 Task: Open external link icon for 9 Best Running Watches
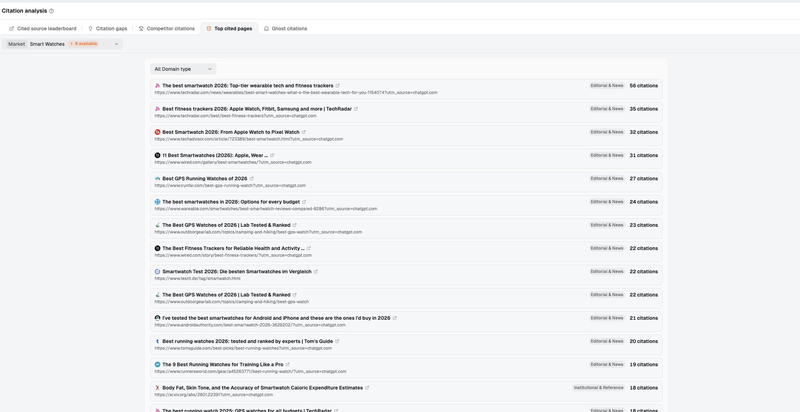[x=288, y=365]
